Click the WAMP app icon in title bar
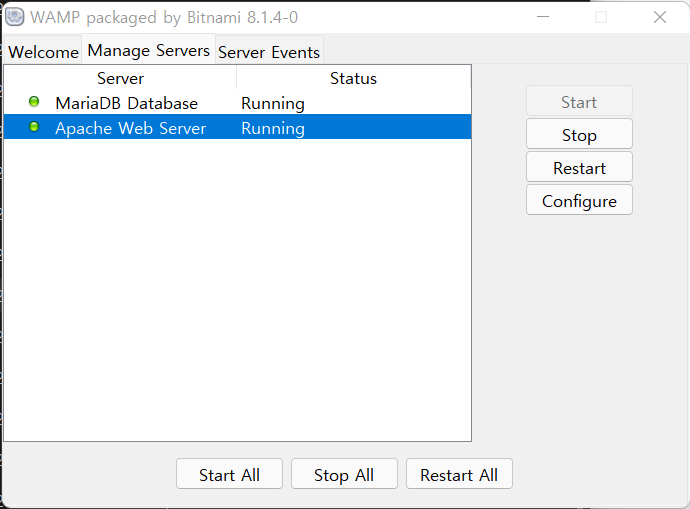 [15, 17]
